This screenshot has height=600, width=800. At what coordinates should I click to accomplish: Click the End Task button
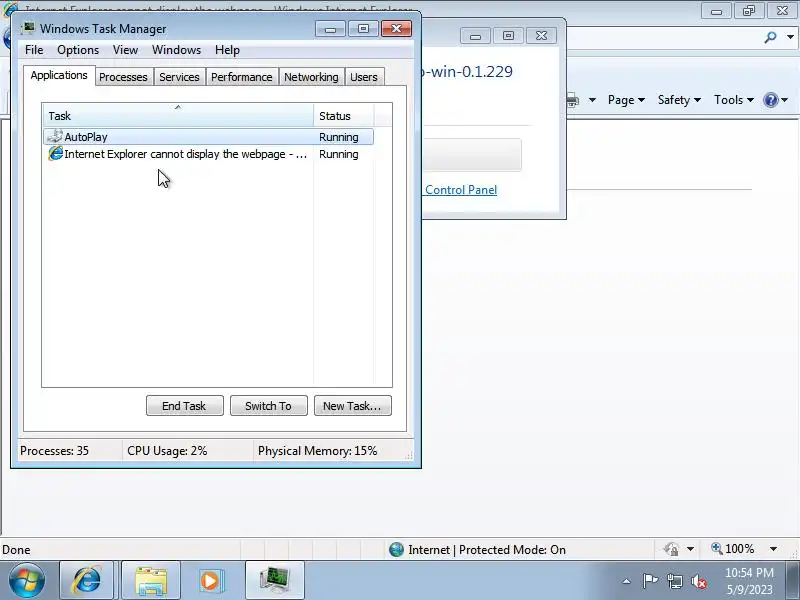tap(185, 406)
